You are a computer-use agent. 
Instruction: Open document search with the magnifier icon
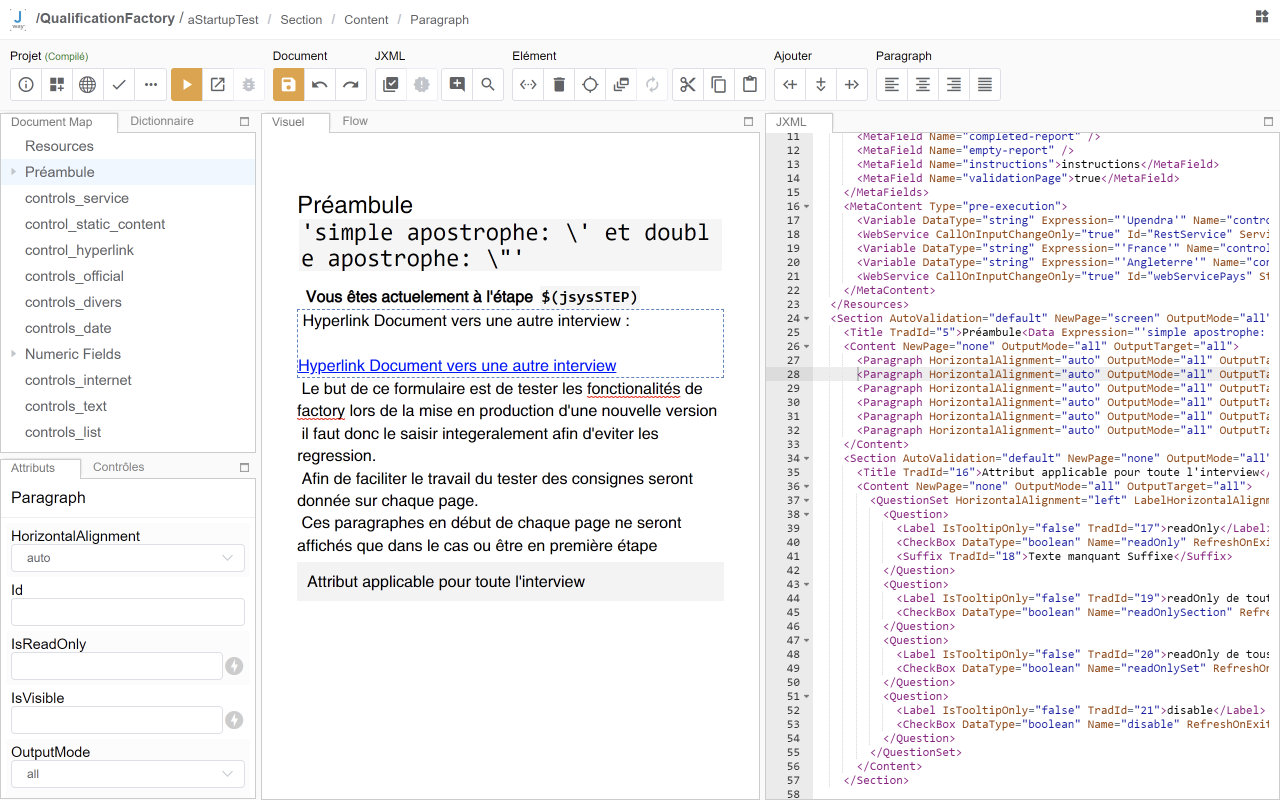tap(488, 84)
